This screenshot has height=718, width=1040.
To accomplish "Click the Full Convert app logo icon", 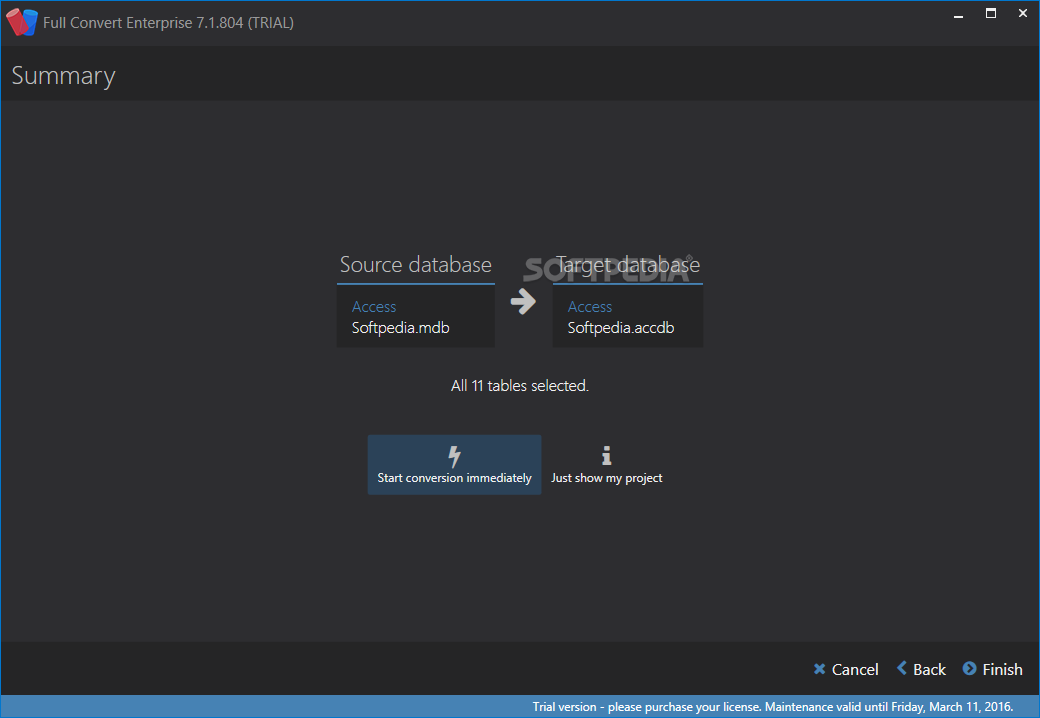I will pos(22,22).
